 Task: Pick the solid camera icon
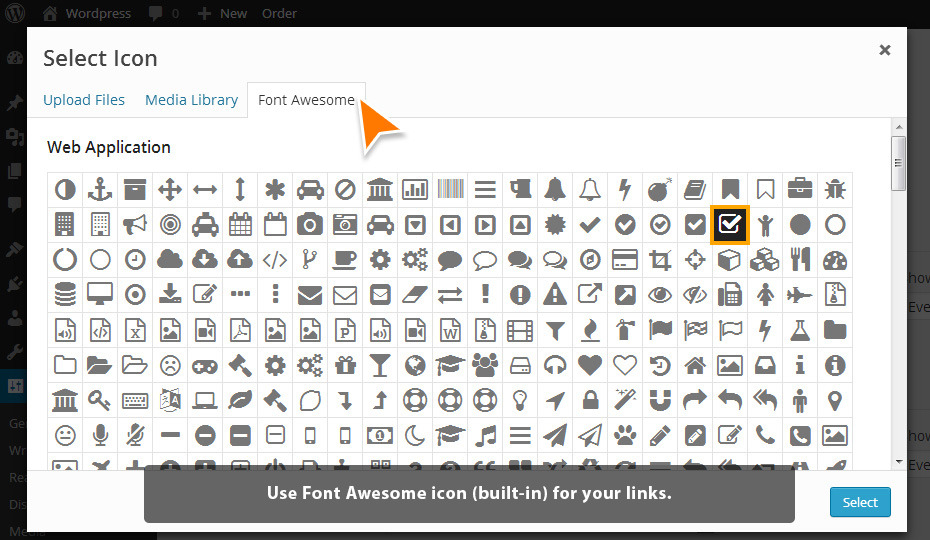[310, 225]
